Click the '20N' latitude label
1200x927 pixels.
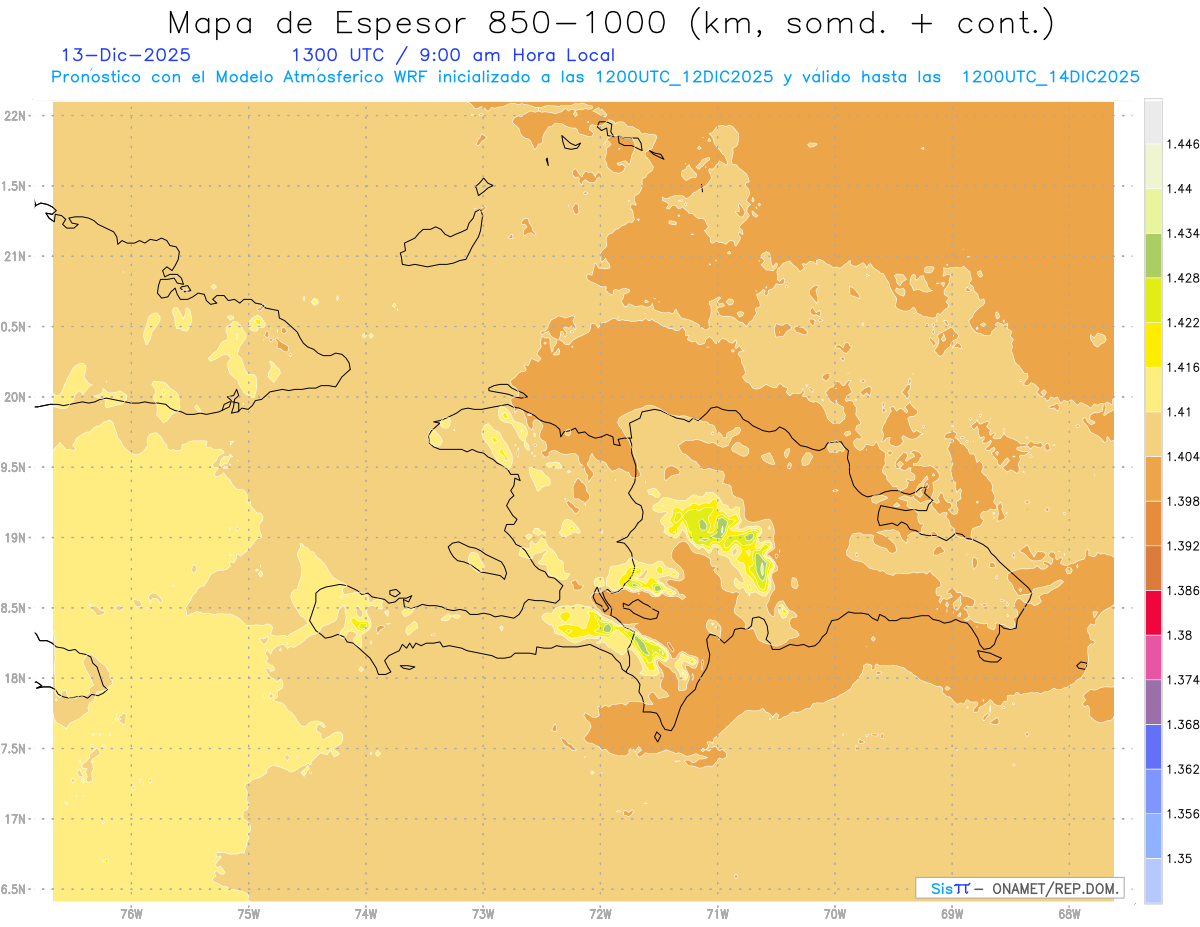point(17,397)
